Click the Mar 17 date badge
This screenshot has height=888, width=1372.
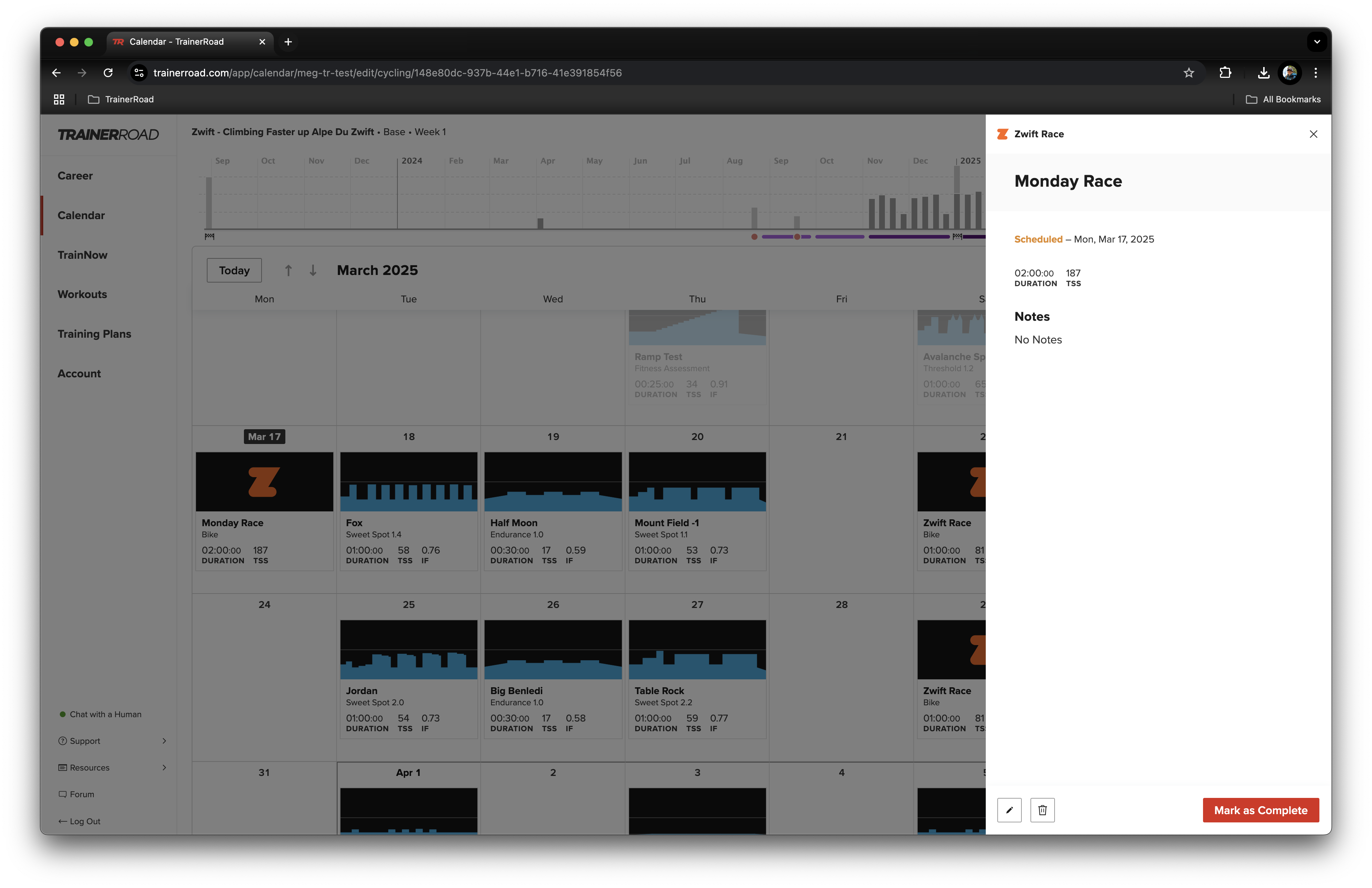pos(264,436)
